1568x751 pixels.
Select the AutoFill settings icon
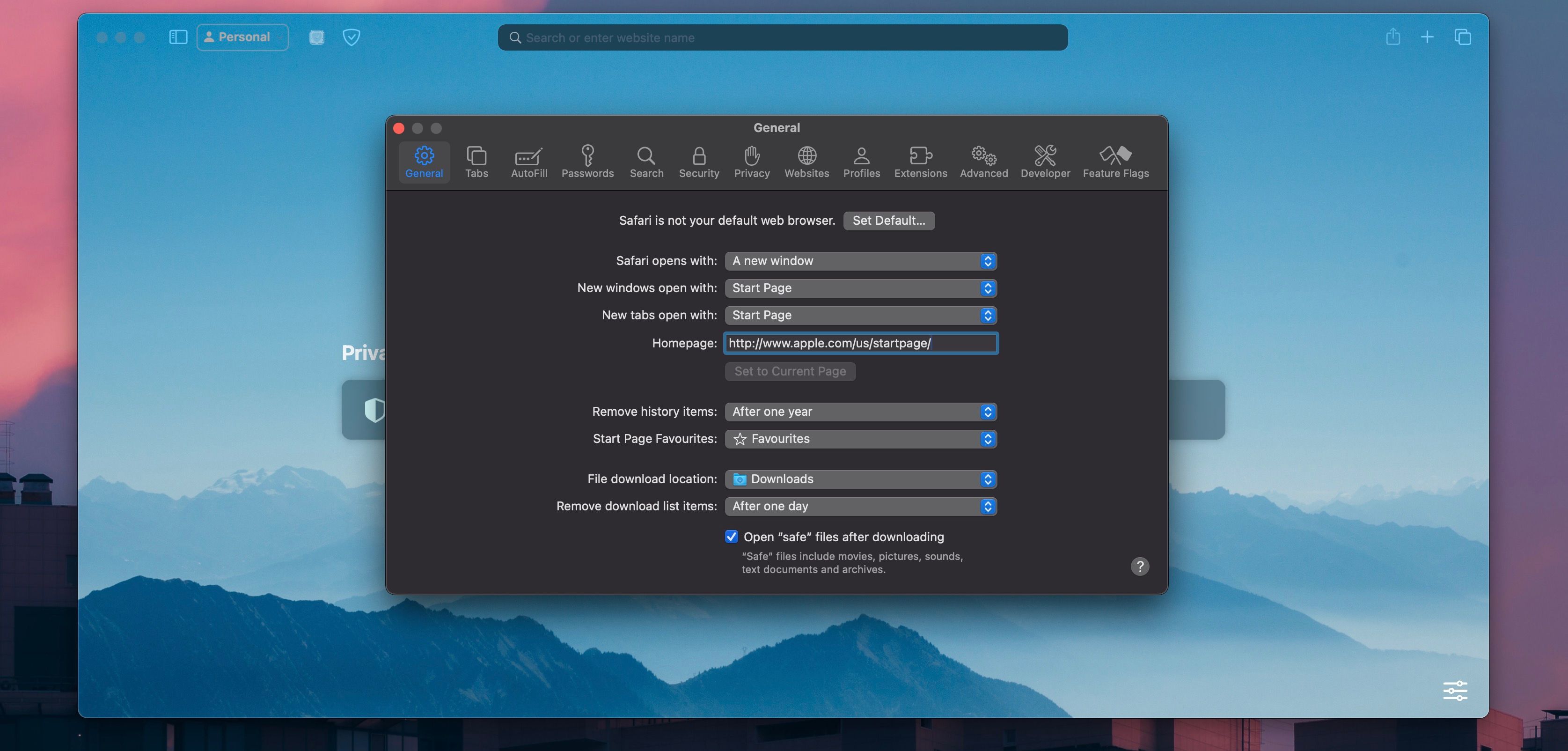528,162
